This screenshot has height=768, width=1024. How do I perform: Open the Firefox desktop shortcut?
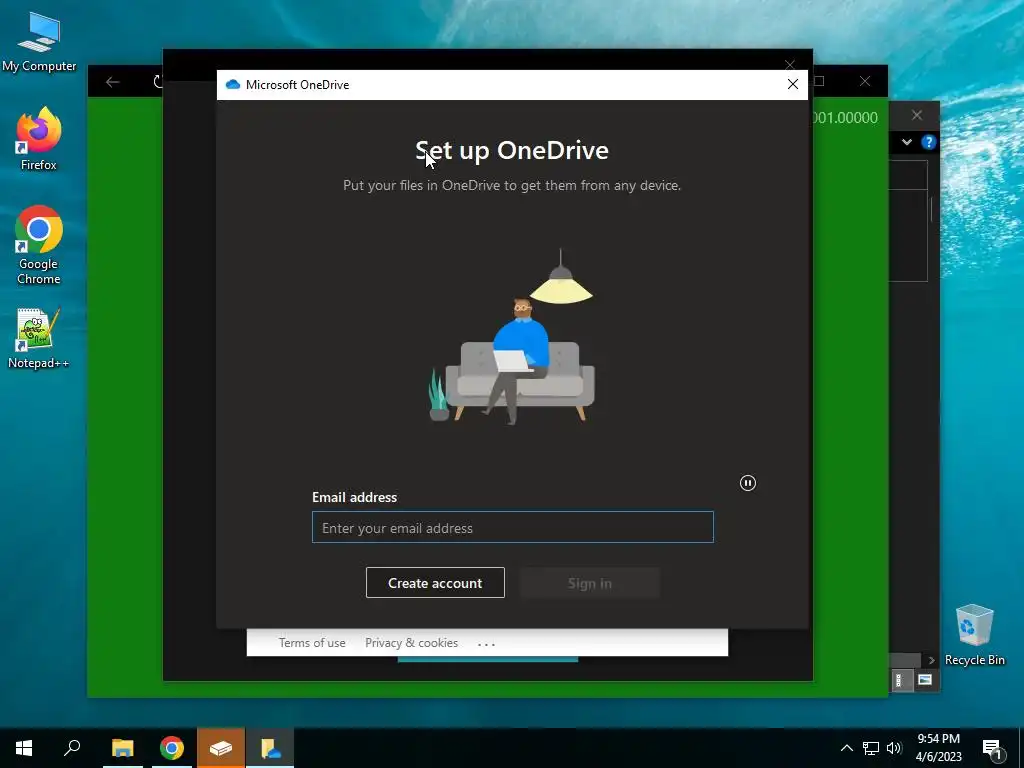click(39, 138)
